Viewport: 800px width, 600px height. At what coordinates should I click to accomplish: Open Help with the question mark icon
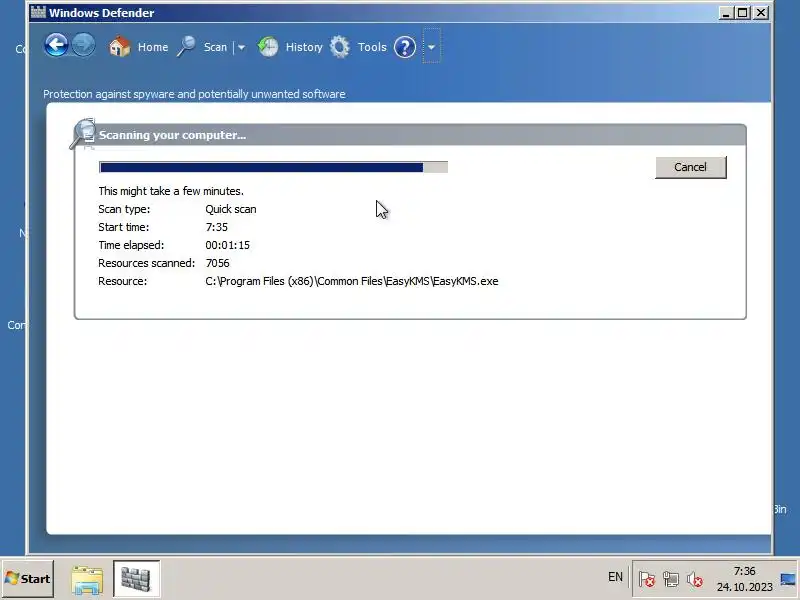405,47
